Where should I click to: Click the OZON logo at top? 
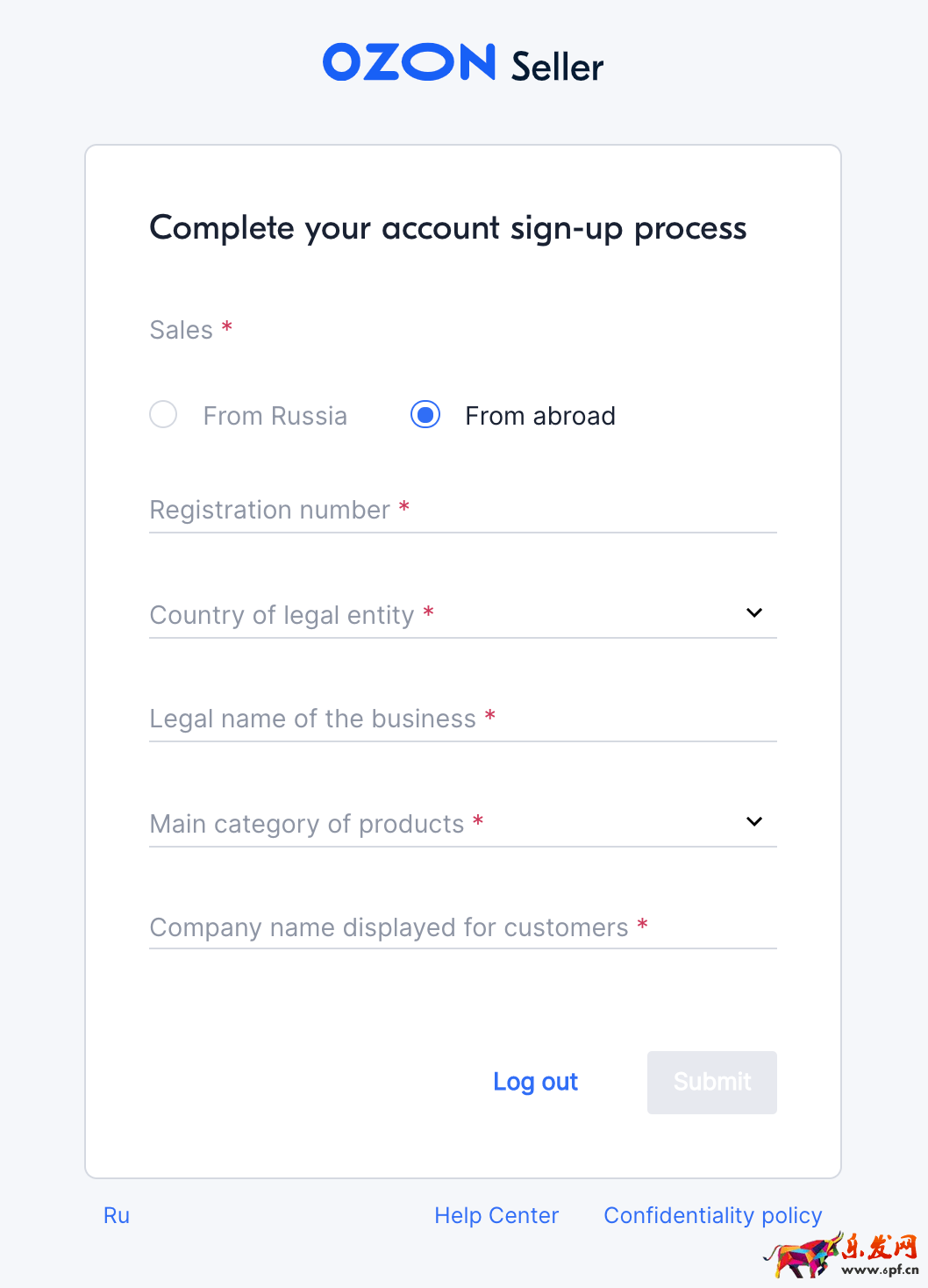point(409,63)
